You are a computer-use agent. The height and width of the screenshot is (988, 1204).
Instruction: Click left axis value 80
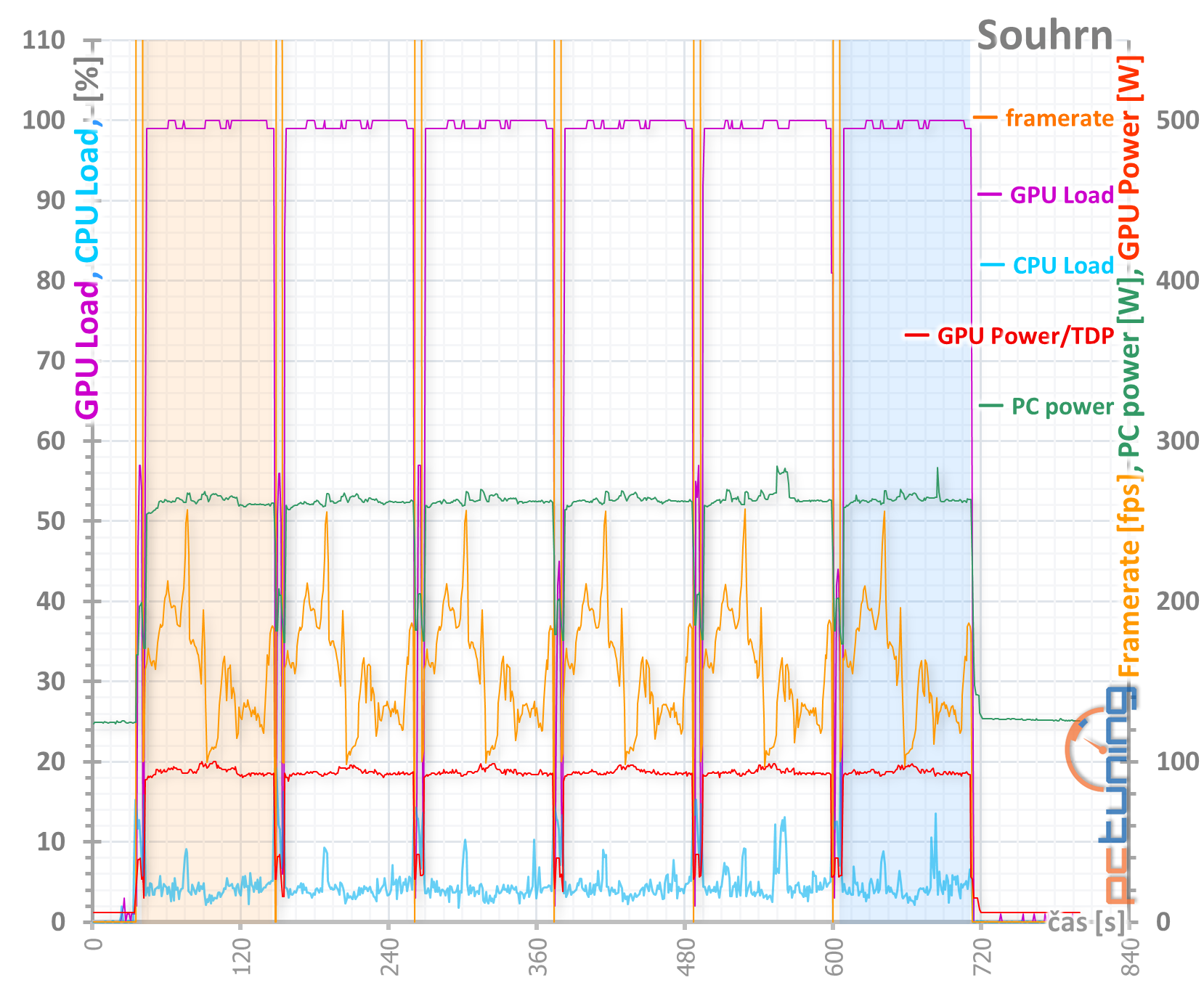[51, 280]
